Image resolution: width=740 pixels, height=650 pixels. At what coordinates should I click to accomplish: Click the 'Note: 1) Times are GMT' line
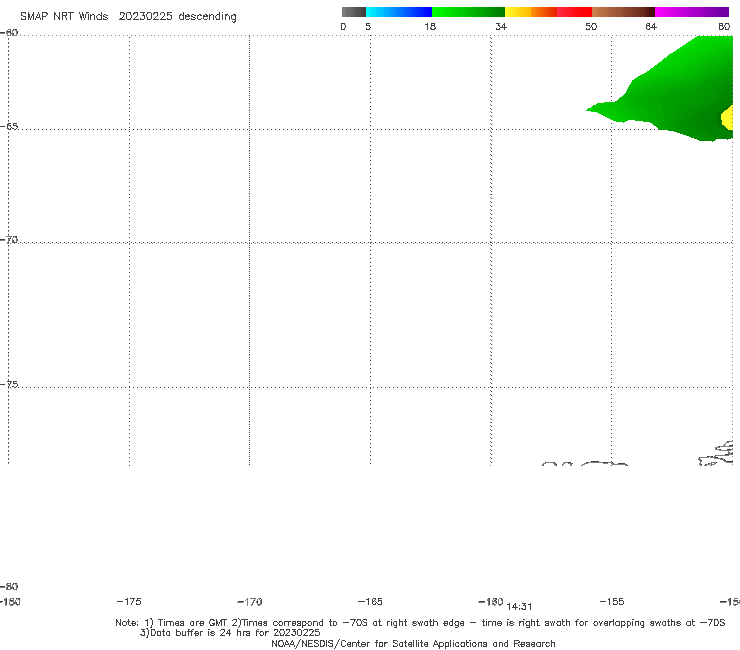[420, 623]
